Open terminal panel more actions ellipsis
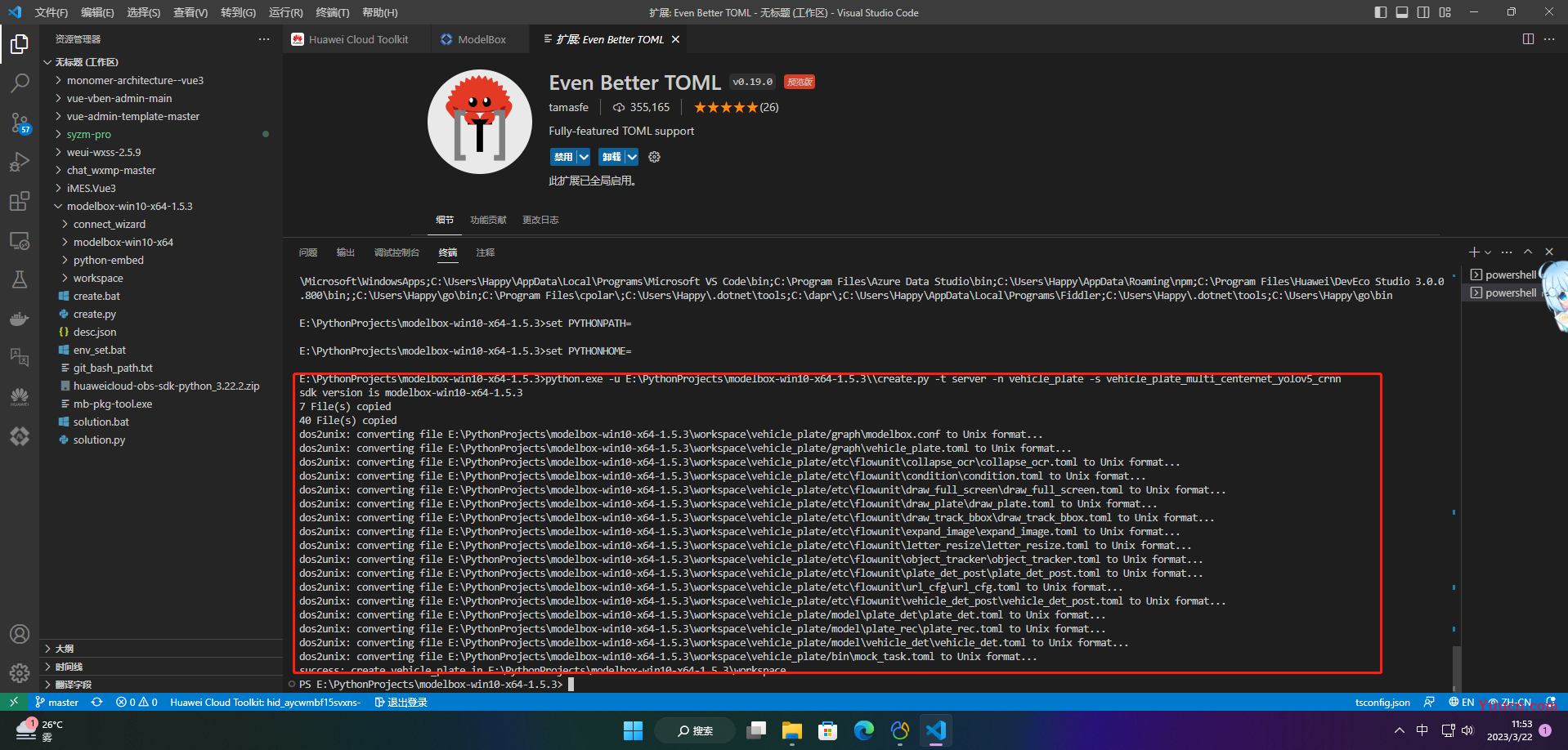Viewport: 1568px width, 750px height. click(1507, 252)
